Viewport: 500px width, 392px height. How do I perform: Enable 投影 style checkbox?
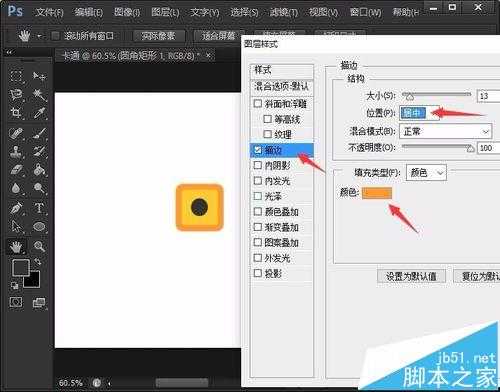[258, 273]
